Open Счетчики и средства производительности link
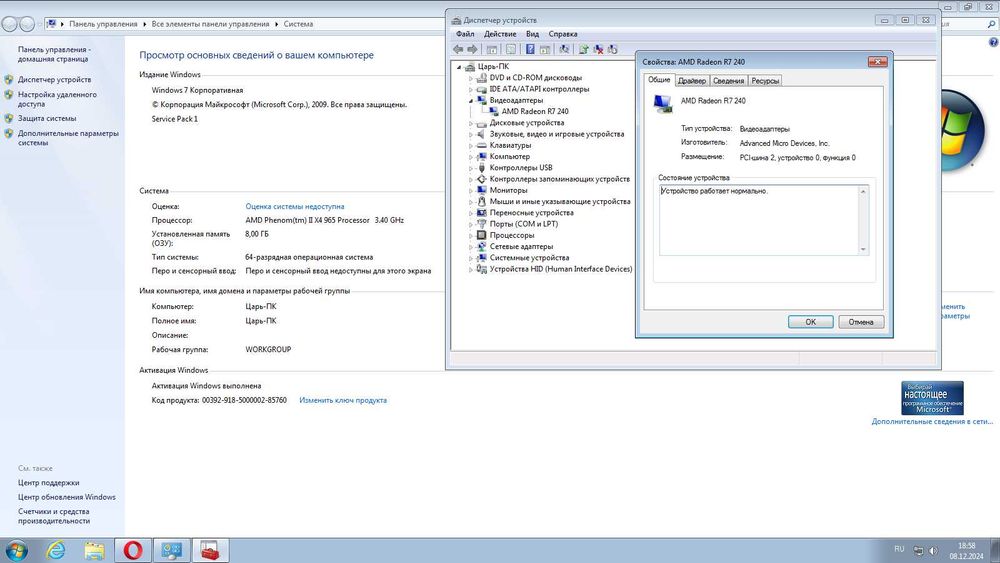The height and width of the screenshot is (563, 1000). (x=54, y=516)
